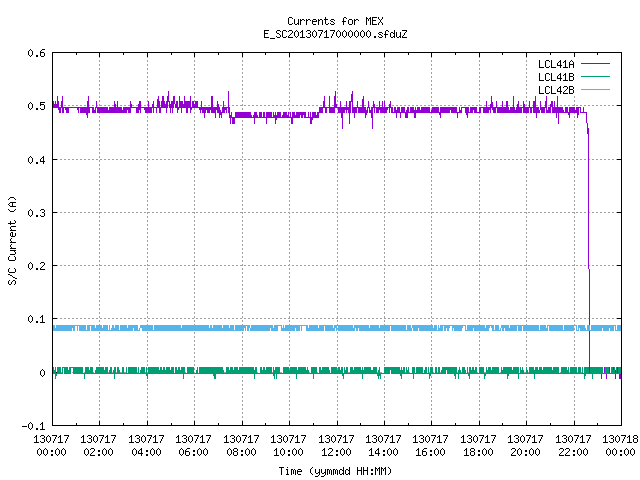640x480 pixels.
Task: Click the 130717 14:00 x-axis tick label
Action: pos(383,446)
